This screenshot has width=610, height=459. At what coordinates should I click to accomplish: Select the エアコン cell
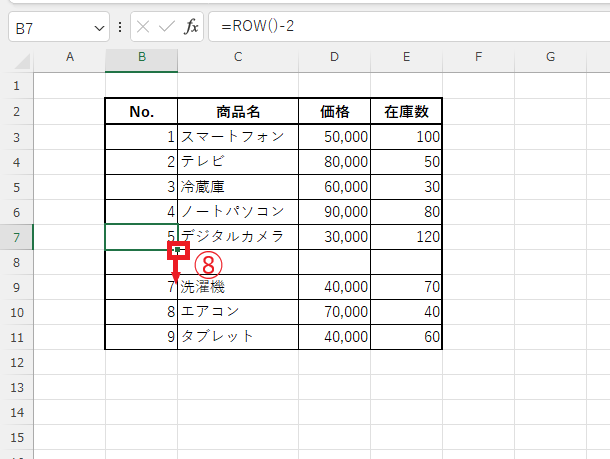238,312
